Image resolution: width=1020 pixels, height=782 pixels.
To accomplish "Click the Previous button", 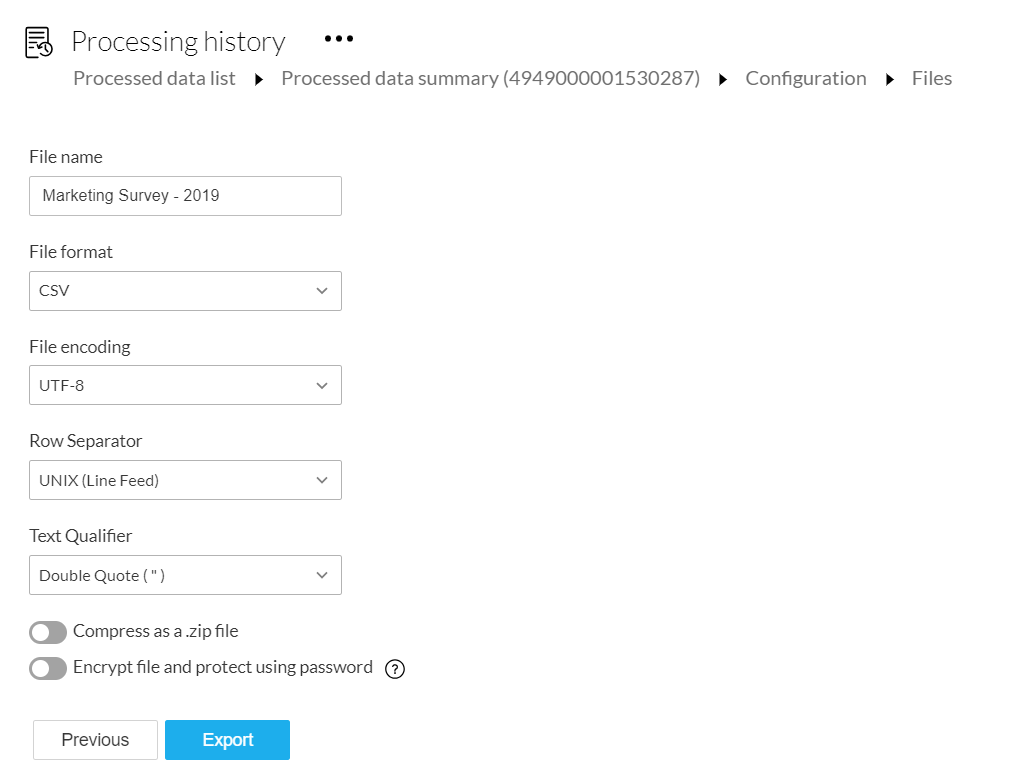I will [x=95, y=740].
